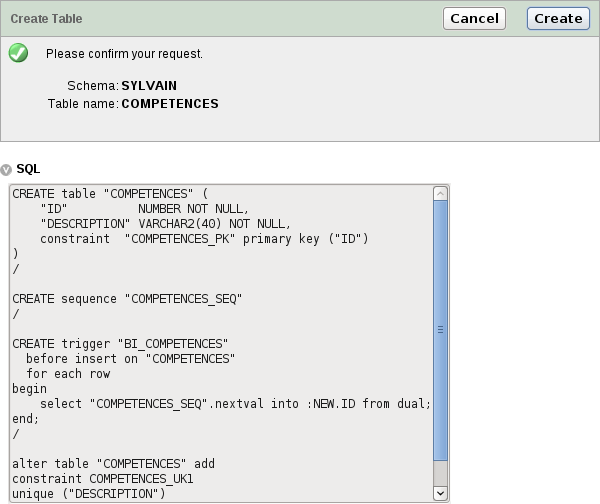Click the Cancel button
600x504 pixels.
click(x=474, y=18)
